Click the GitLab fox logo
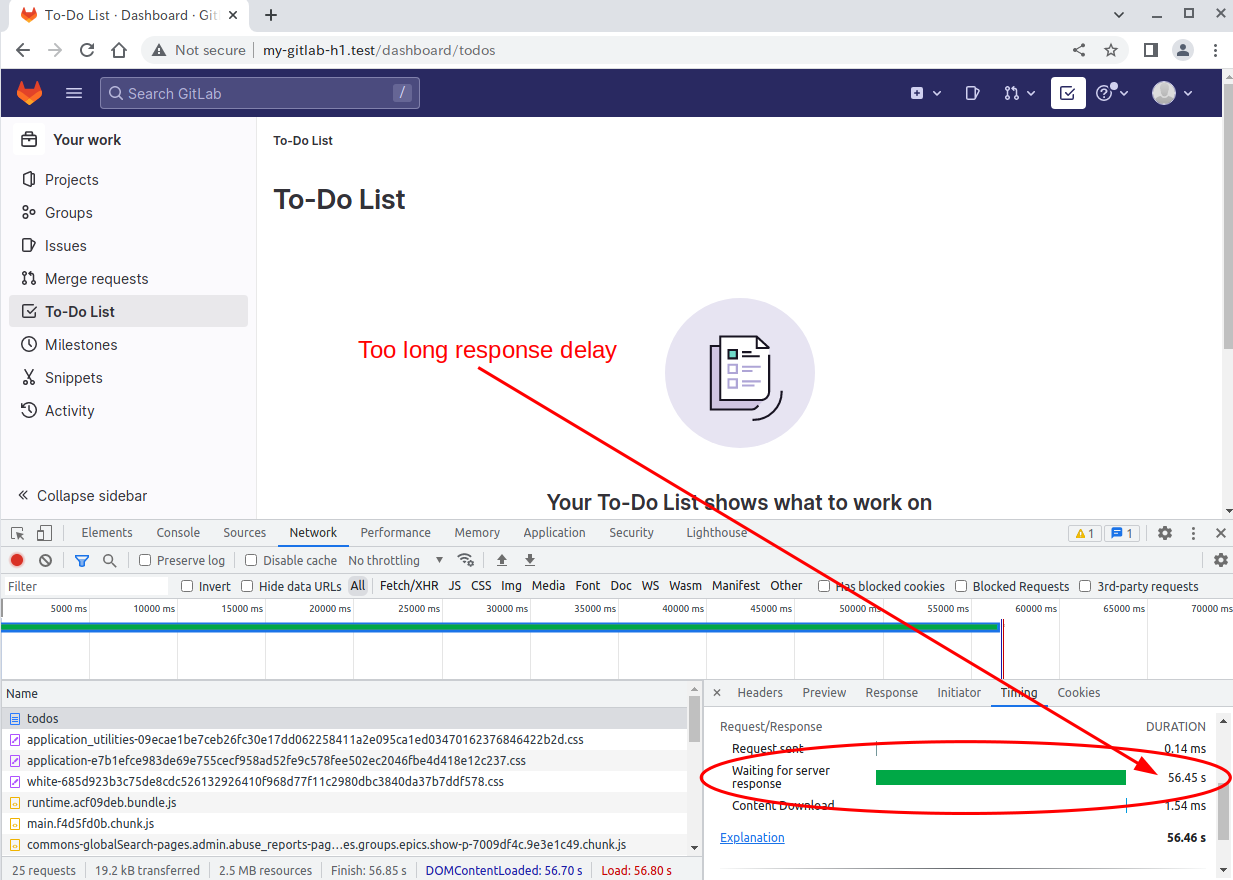 click(x=30, y=93)
